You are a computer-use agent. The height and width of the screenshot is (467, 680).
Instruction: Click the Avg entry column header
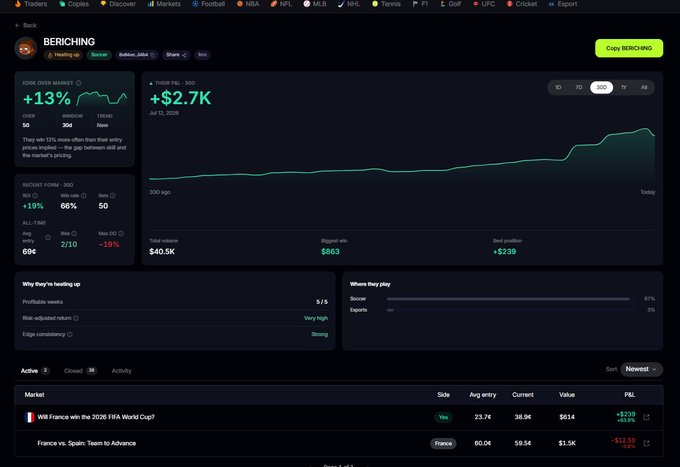pos(483,395)
